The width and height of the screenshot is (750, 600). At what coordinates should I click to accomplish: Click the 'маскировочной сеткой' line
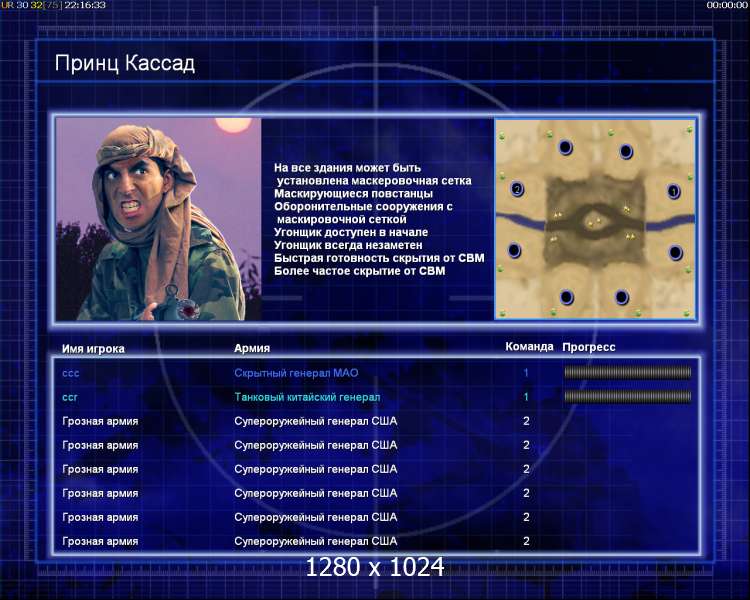[342, 220]
